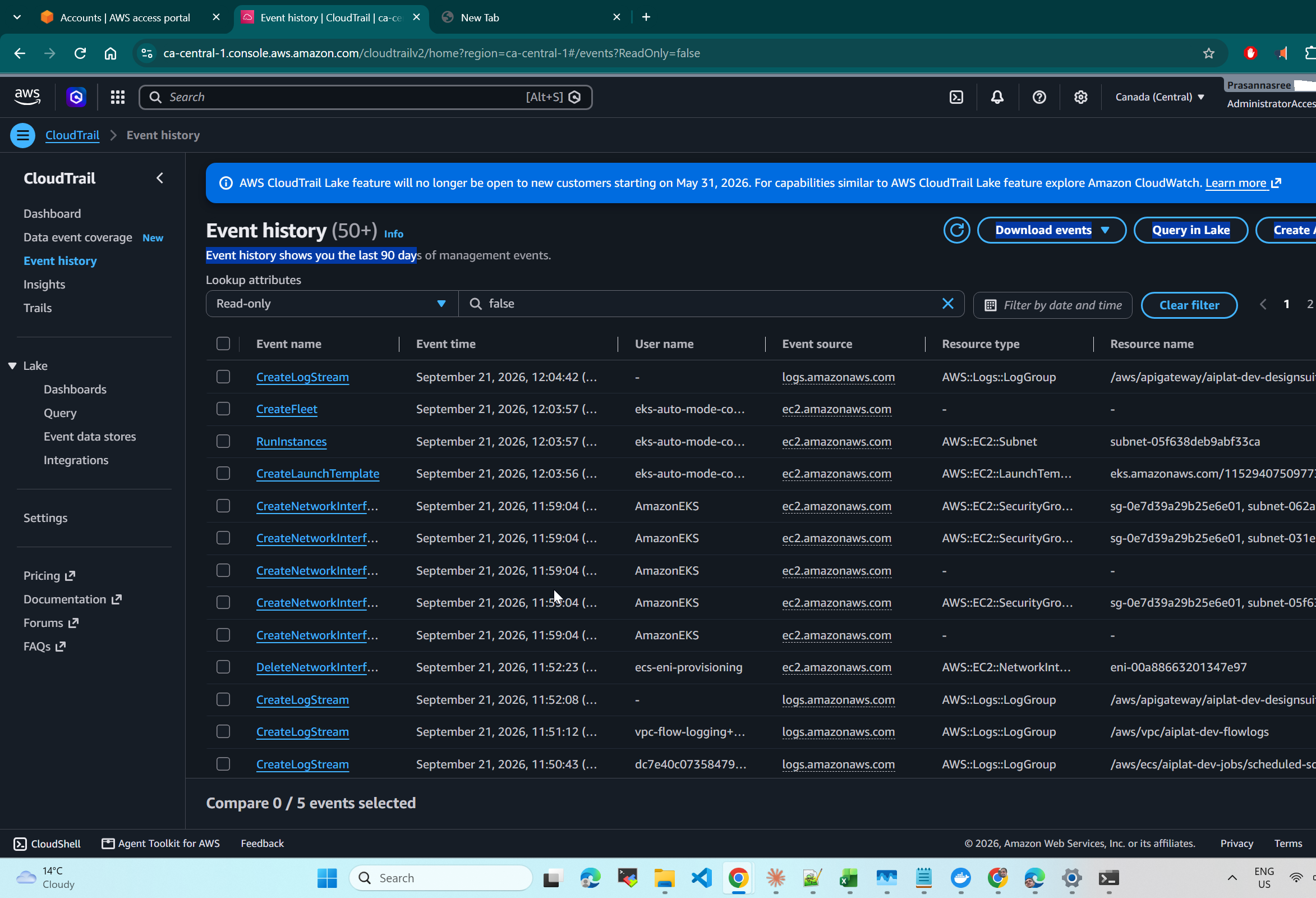Show hidden system tray icons

(x=1232, y=878)
